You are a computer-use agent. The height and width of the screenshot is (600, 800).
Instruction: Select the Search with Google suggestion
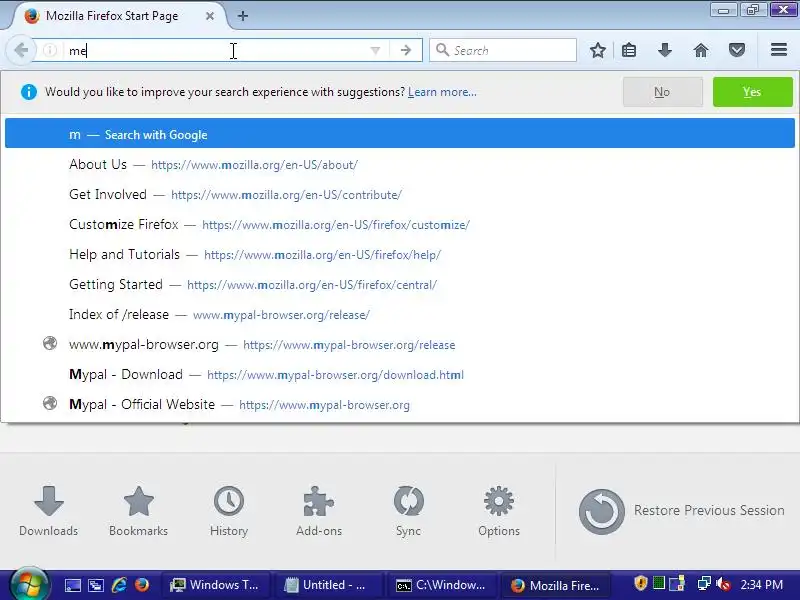pyautogui.click(x=400, y=135)
